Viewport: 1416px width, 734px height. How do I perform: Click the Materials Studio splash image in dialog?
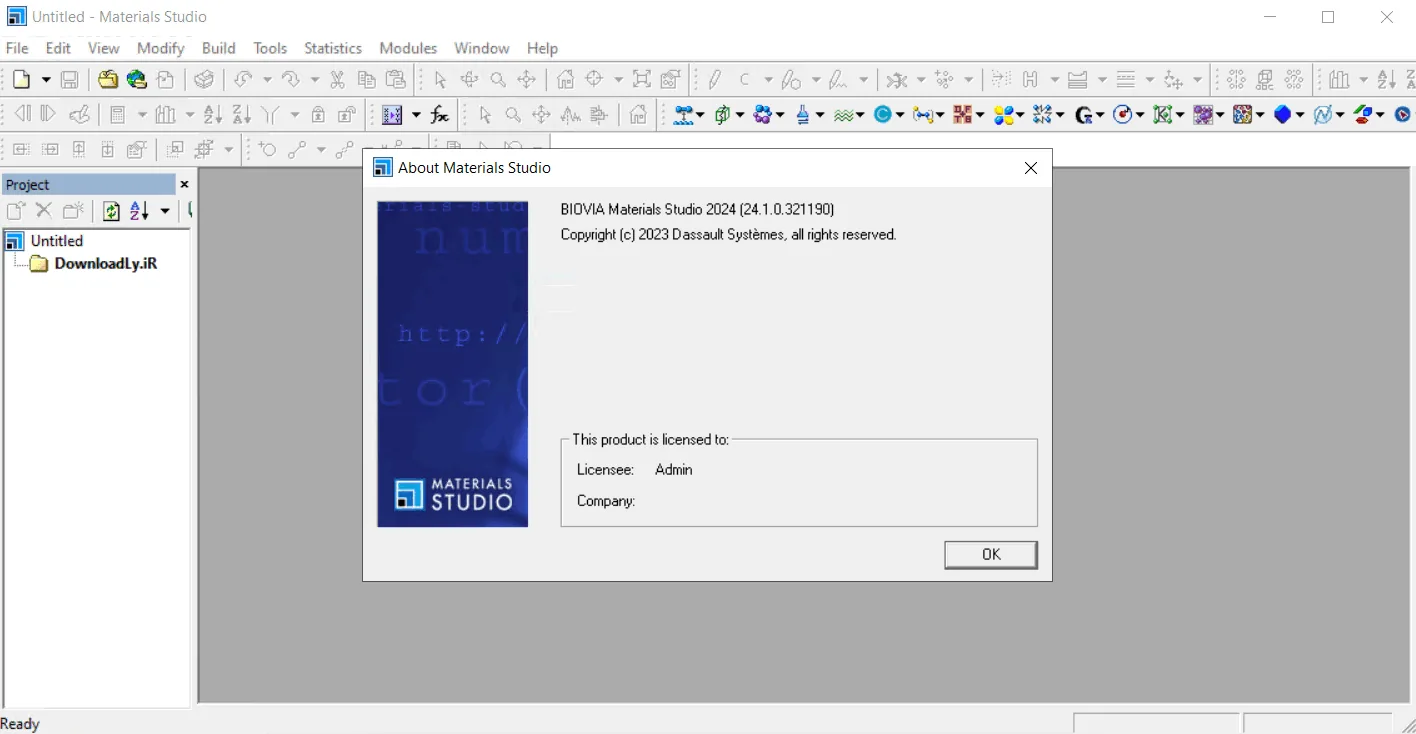(x=452, y=364)
